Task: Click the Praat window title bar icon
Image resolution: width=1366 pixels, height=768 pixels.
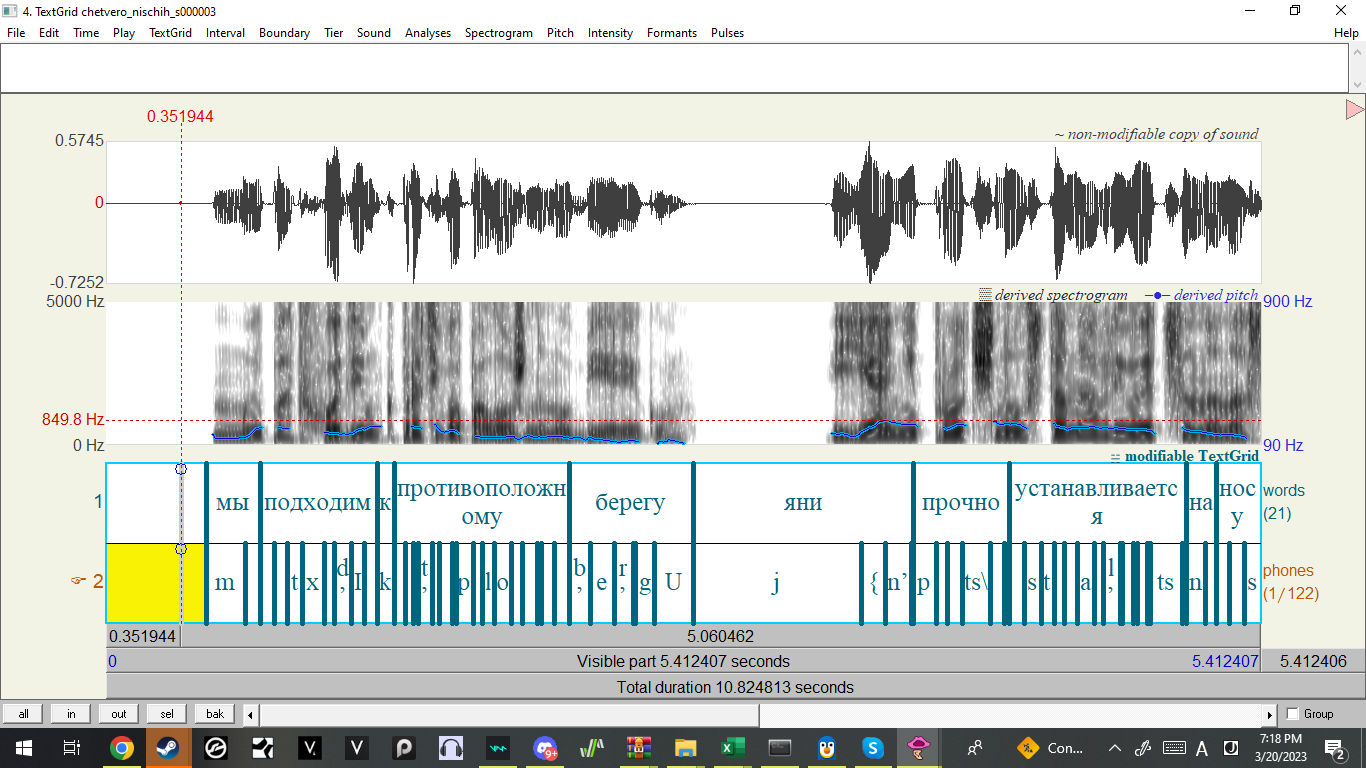Action: coord(10,11)
